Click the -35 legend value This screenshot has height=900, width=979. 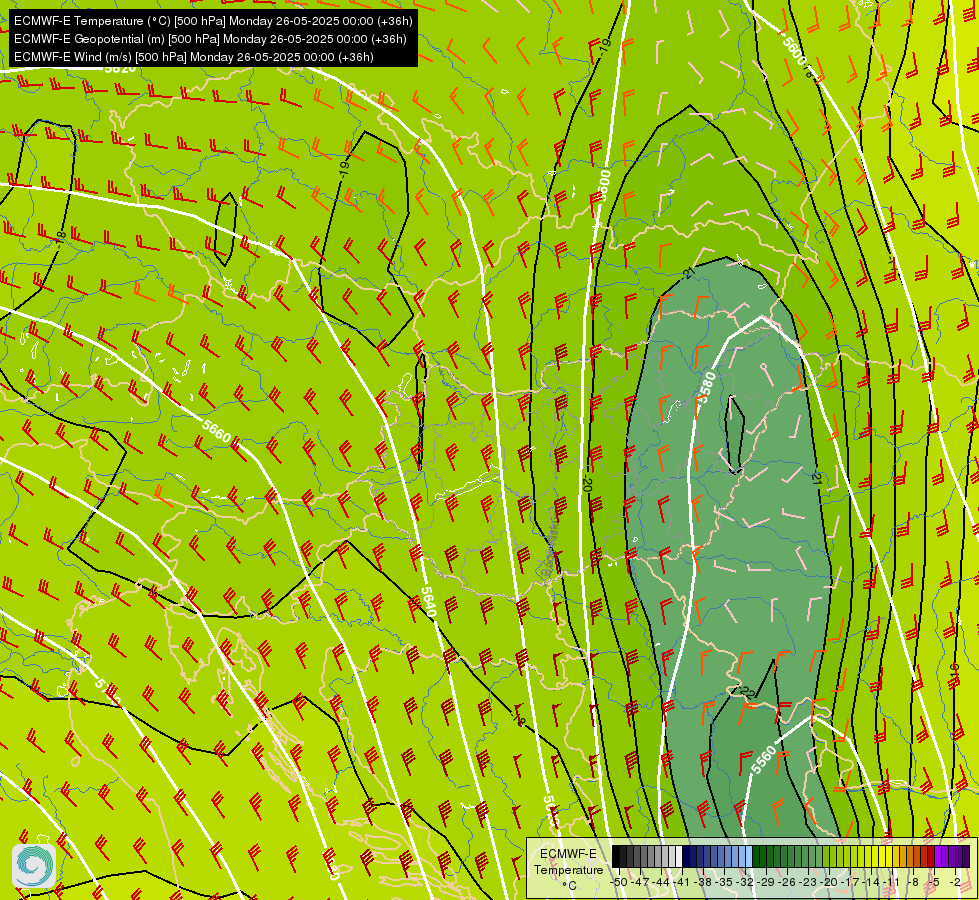724,882
